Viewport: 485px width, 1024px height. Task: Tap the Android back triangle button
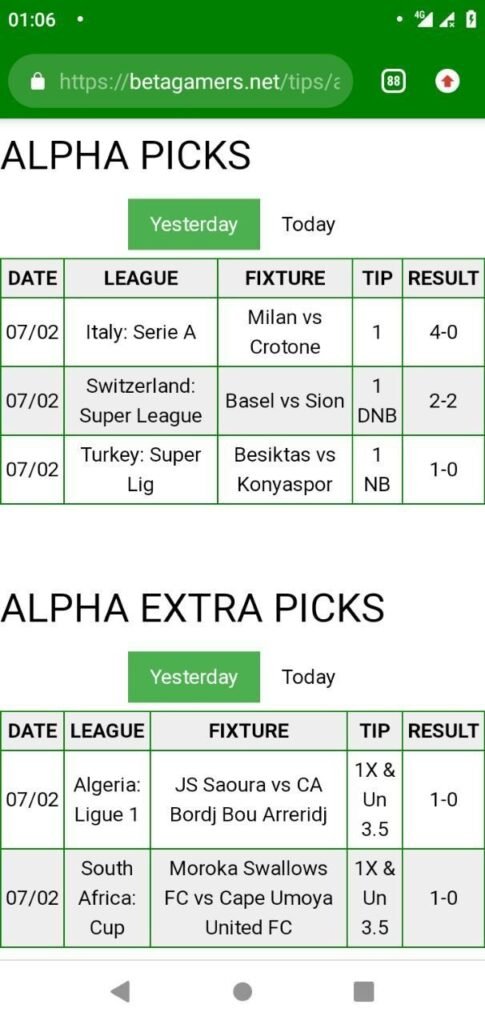pos(119,991)
